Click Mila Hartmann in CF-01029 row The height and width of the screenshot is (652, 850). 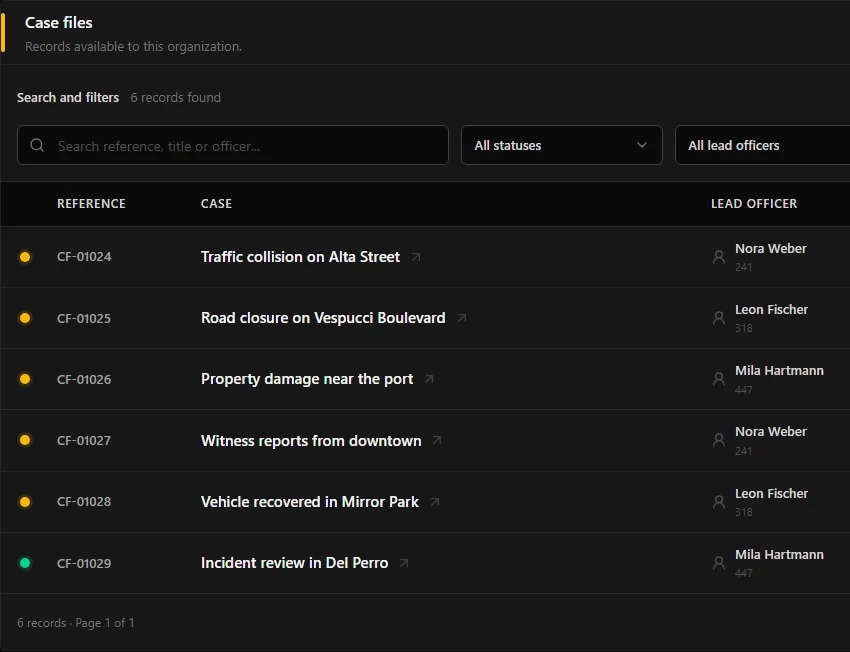pyautogui.click(x=780, y=555)
